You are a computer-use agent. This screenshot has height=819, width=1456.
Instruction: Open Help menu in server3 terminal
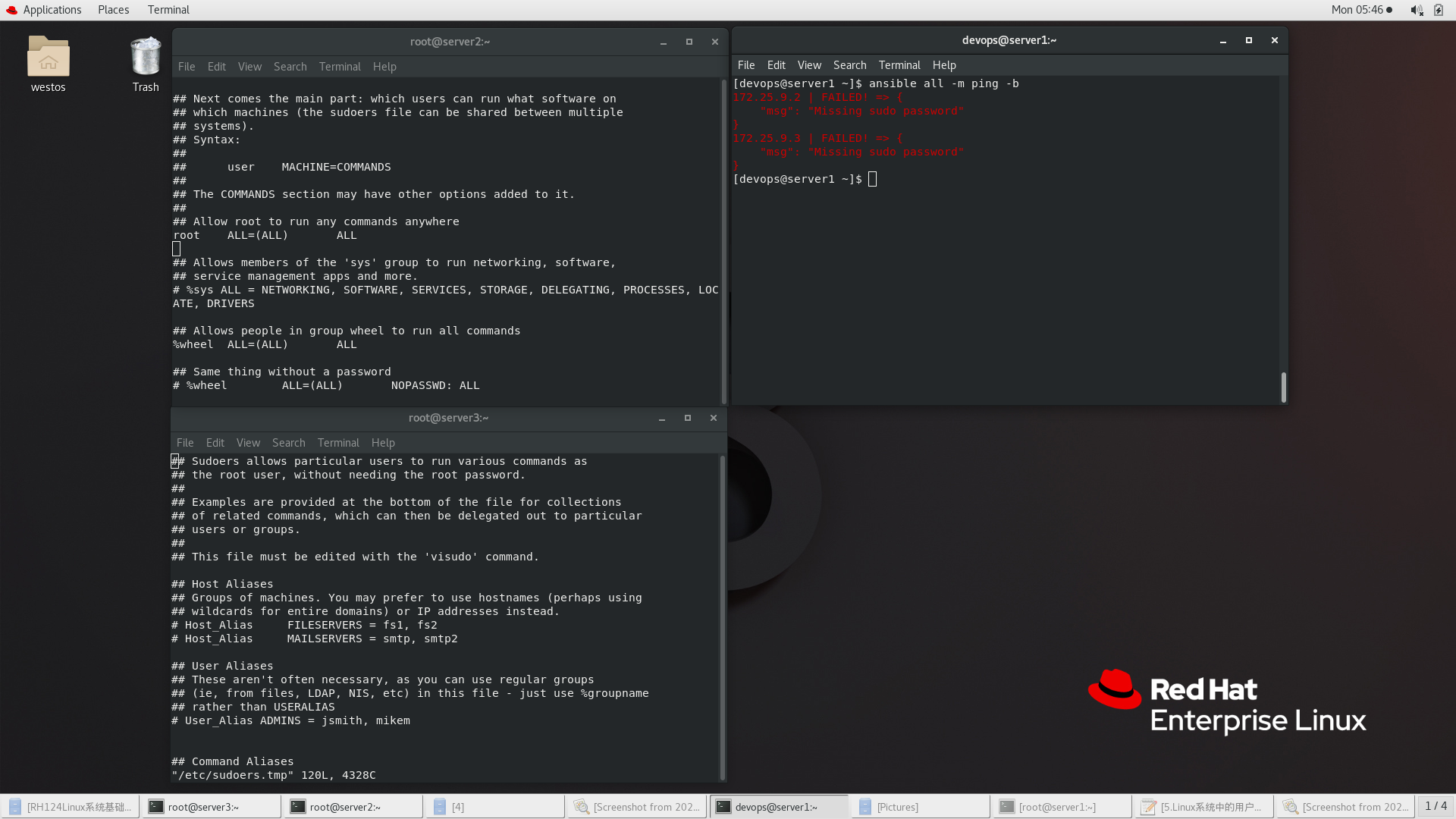pos(383,443)
